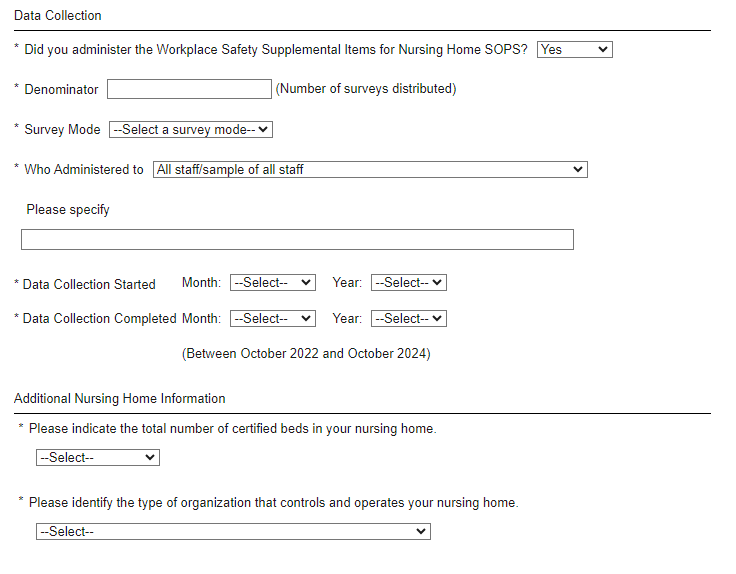Screen dimensions: 736x574
Task: Open the Data Collection Completed Year dropdown
Action: coord(408,318)
